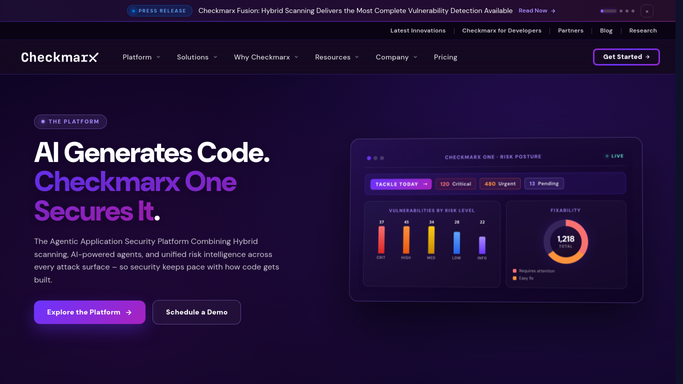Click the Checkmarx logo

click(x=60, y=57)
